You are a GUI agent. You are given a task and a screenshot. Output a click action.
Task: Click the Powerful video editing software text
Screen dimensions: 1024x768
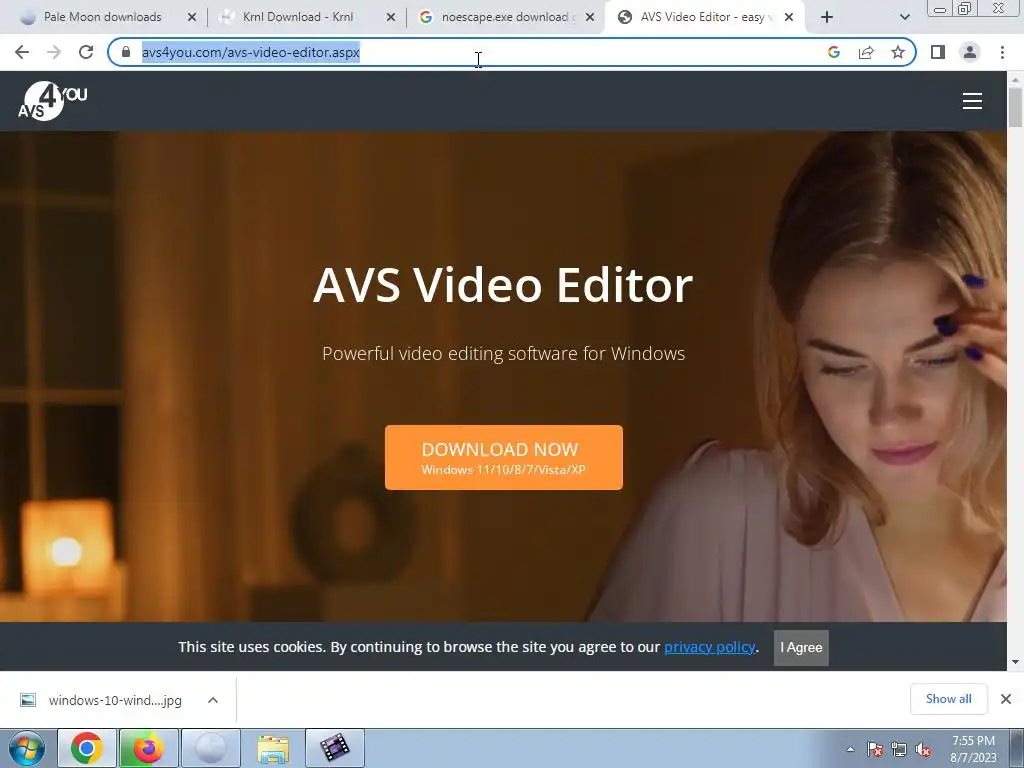point(504,353)
